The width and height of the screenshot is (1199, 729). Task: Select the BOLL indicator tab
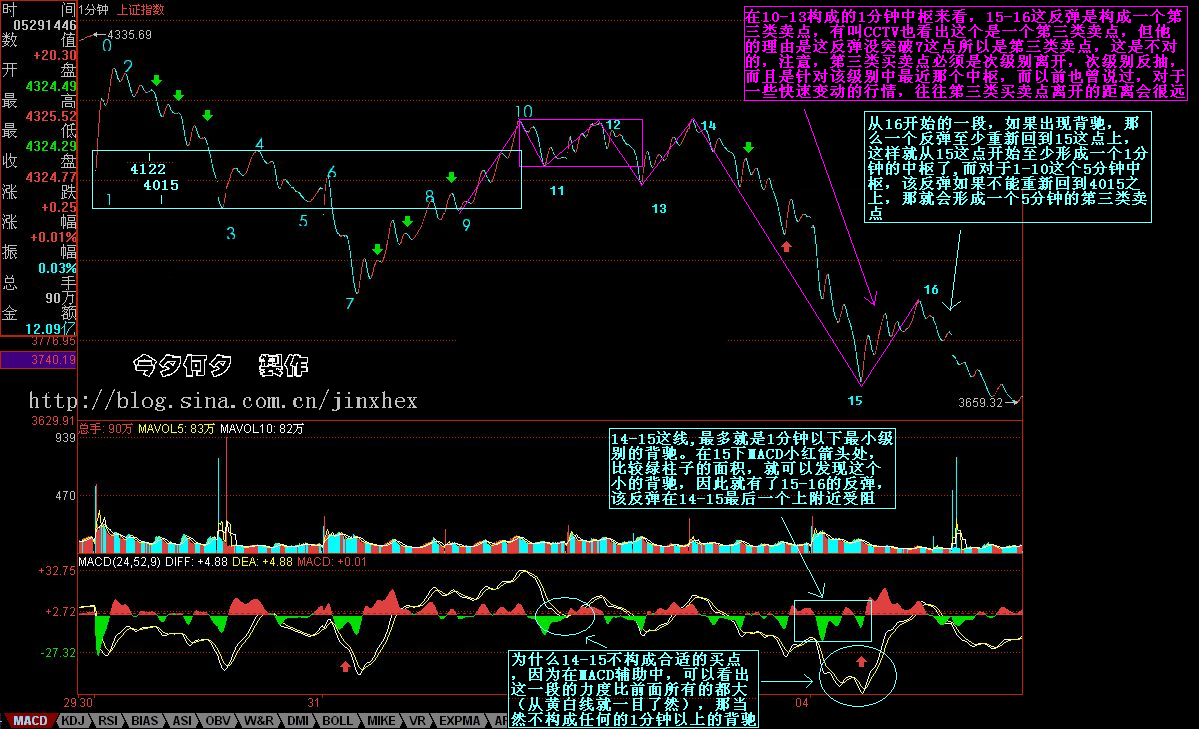coord(337,720)
